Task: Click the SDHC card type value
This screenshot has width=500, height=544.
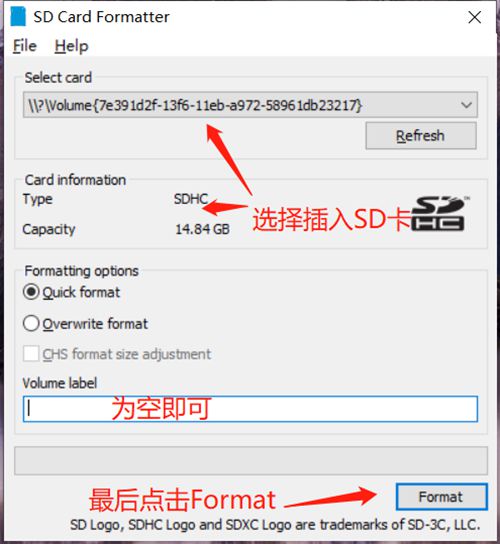Action: tap(191, 199)
